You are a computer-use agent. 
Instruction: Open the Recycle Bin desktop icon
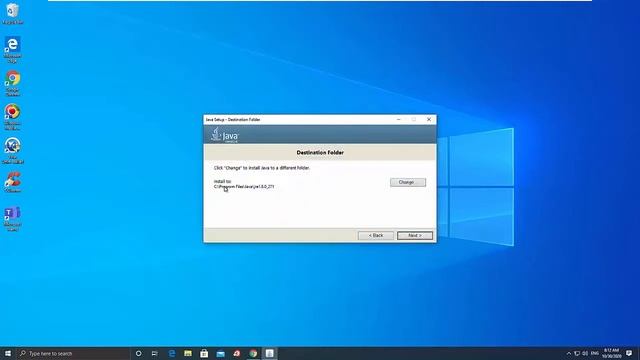[12, 13]
